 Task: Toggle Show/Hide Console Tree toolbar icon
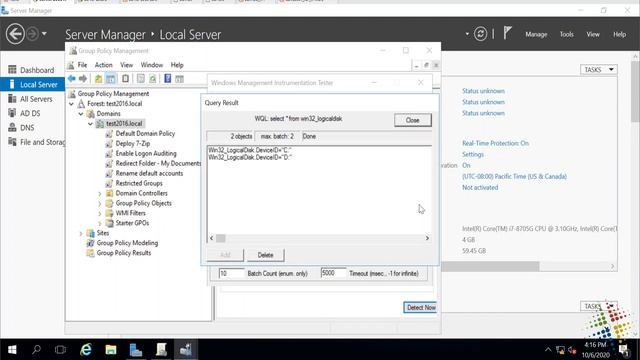111,78
